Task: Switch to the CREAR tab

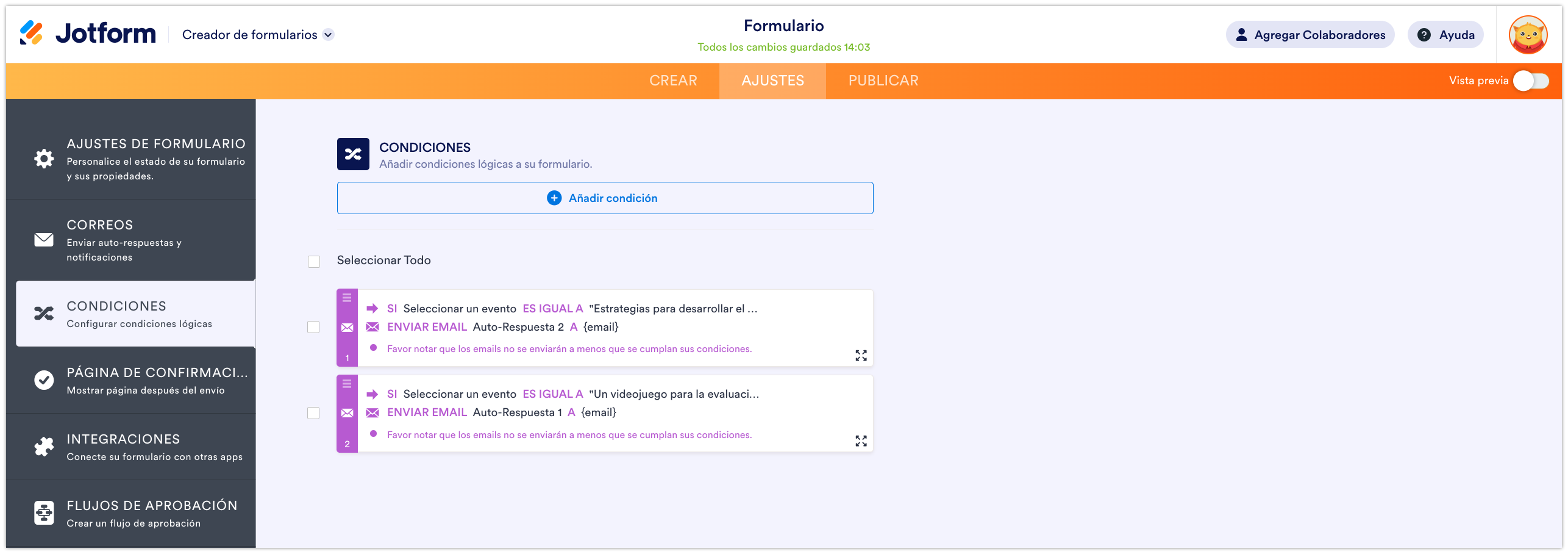Action: pyautogui.click(x=674, y=80)
